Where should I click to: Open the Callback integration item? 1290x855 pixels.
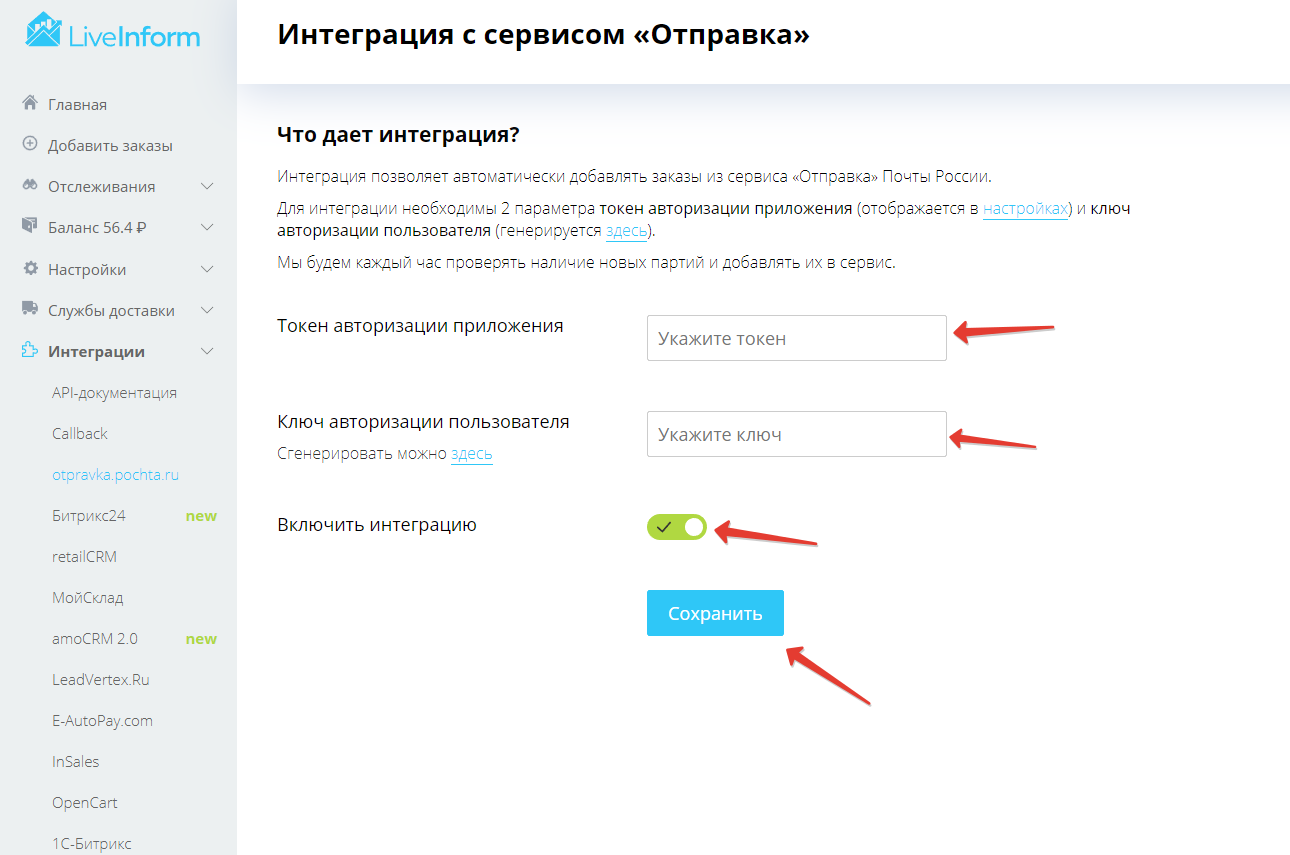coord(80,433)
